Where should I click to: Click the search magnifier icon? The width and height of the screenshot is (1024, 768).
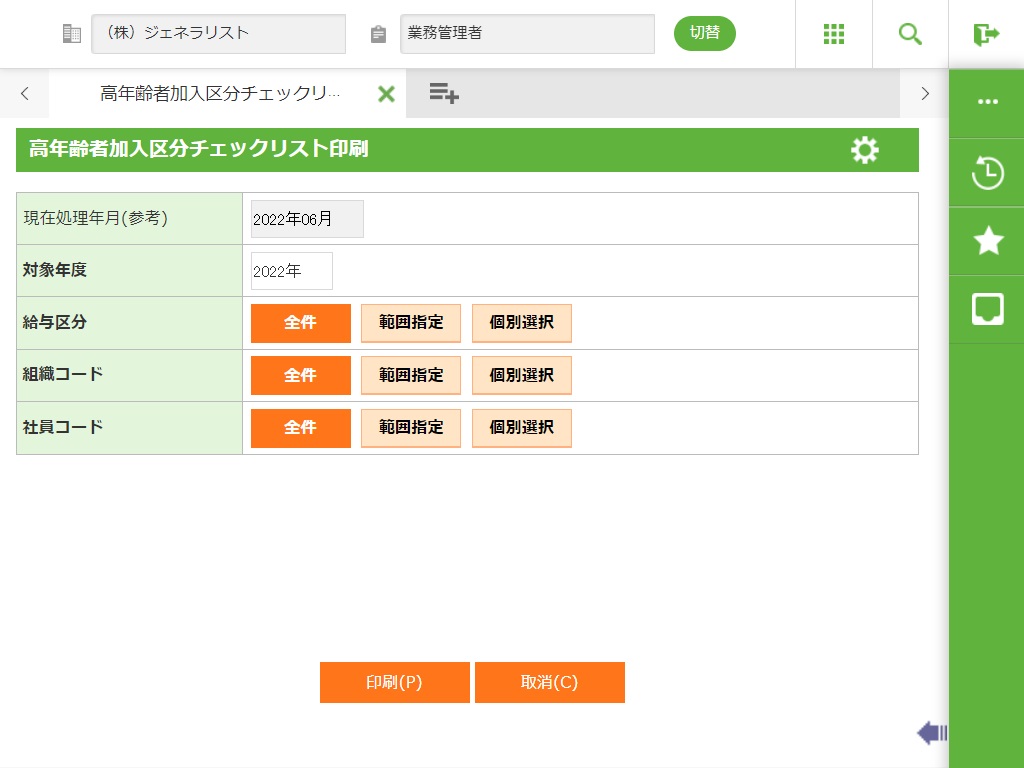coord(910,34)
